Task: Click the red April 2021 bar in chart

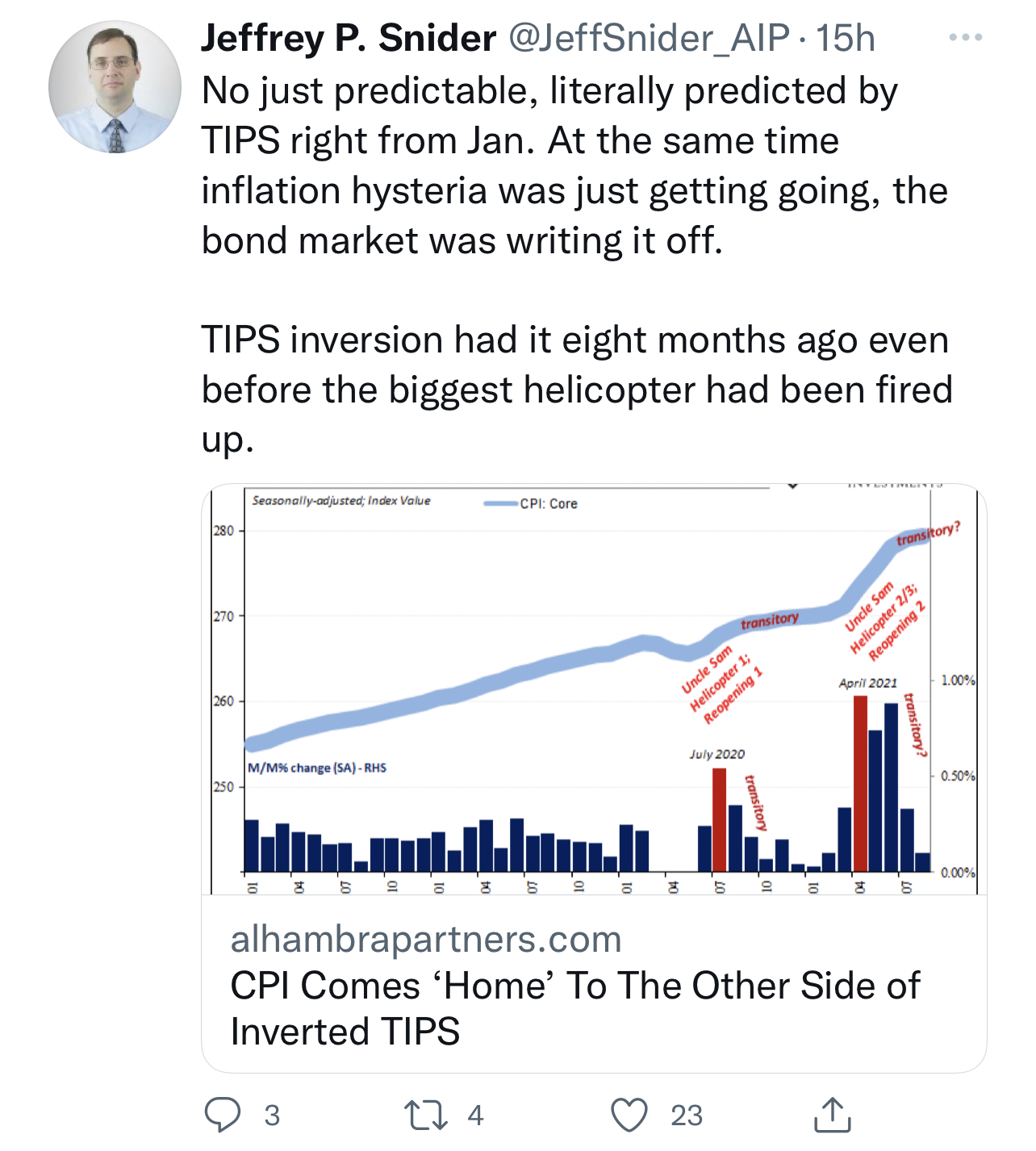Action: [860, 782]
